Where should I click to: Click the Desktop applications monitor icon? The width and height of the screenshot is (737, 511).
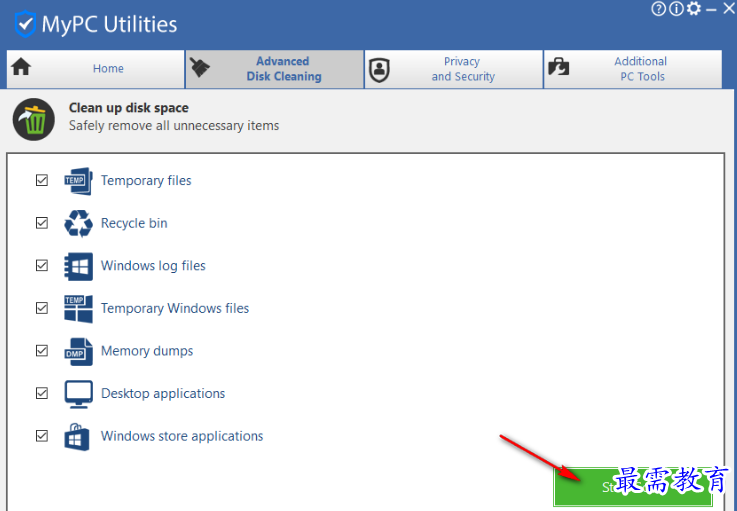(x=78, y=394)
